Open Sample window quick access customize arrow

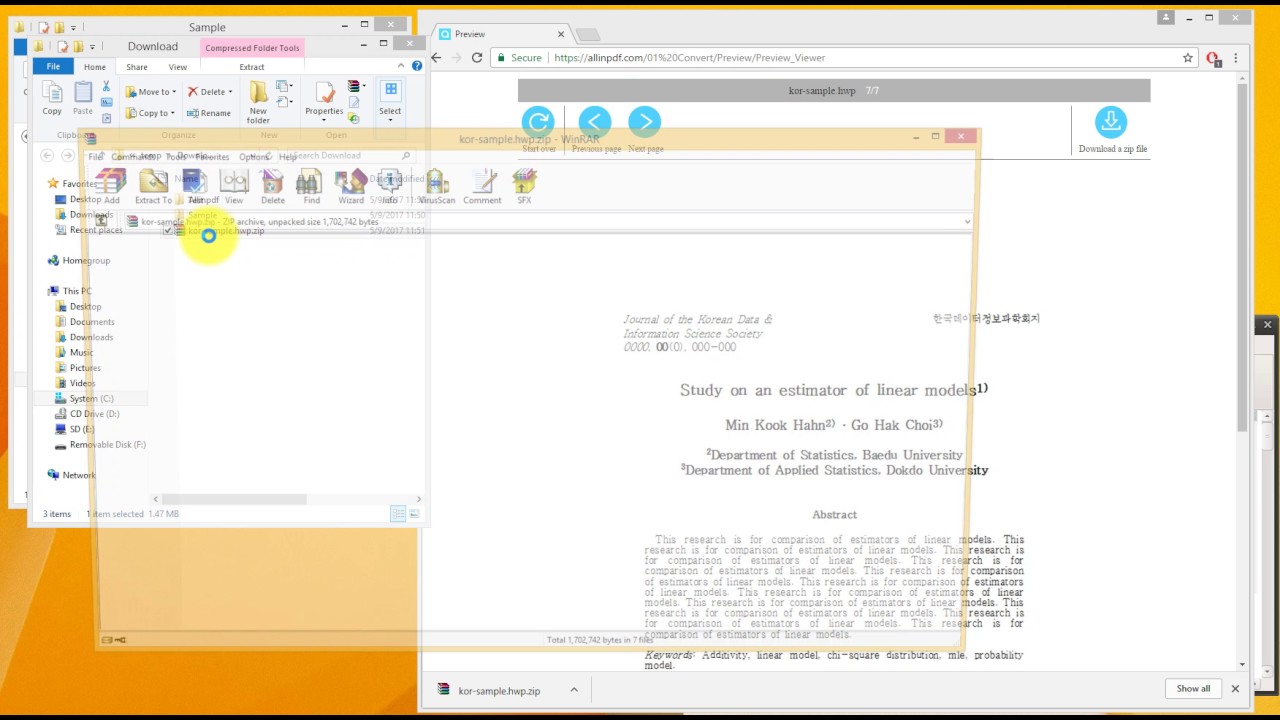(73, 27)
